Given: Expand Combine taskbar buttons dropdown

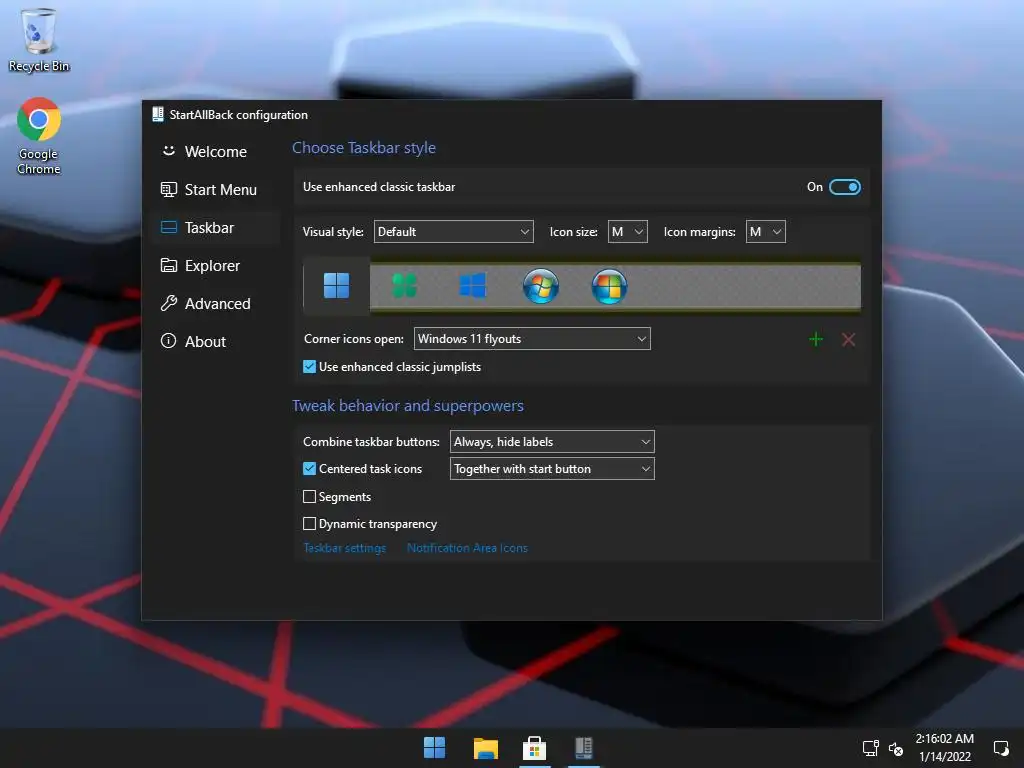Looking at the screenshot, I should point(552,442).
